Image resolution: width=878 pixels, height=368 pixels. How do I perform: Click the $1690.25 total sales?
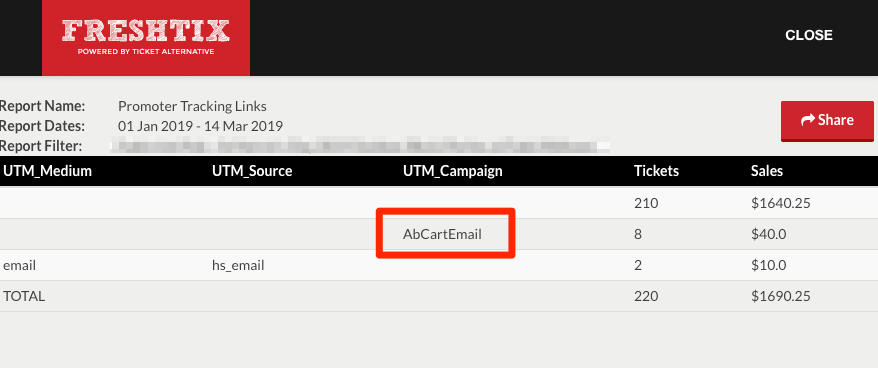[x=781, y=296]
